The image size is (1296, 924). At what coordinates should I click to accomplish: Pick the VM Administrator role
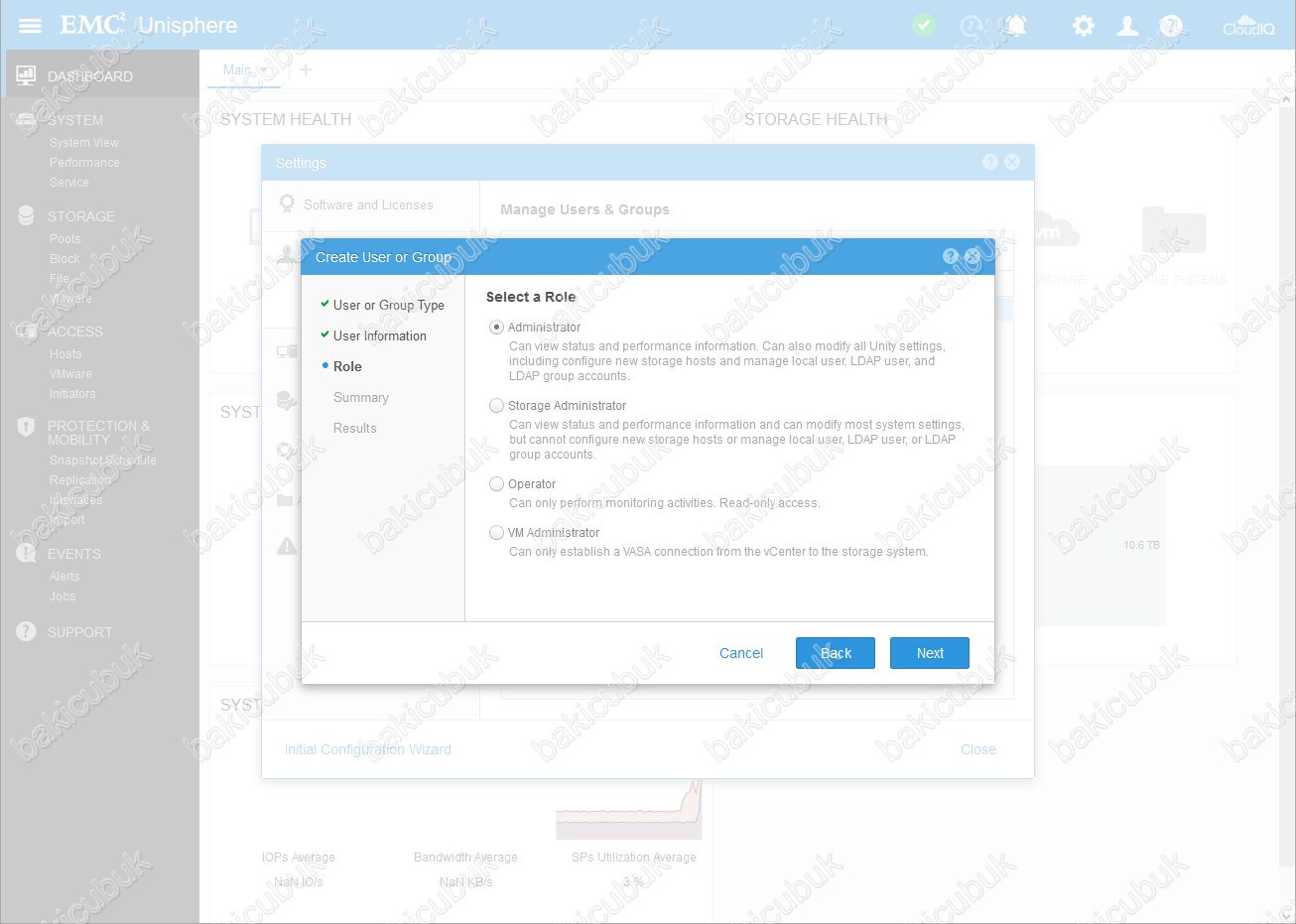[496, 532]
